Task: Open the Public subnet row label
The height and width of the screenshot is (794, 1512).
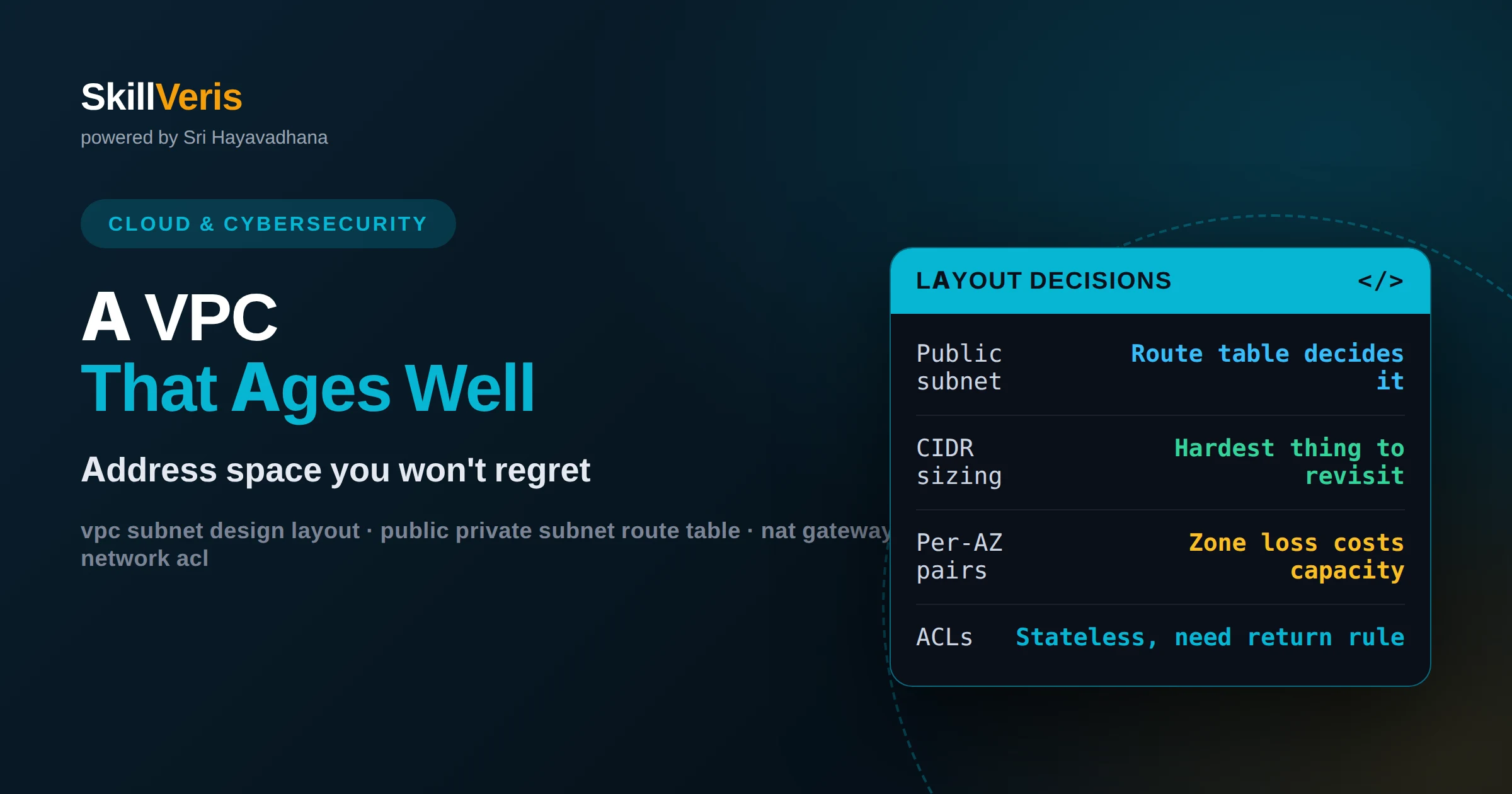Action: [x=959, y=367]
